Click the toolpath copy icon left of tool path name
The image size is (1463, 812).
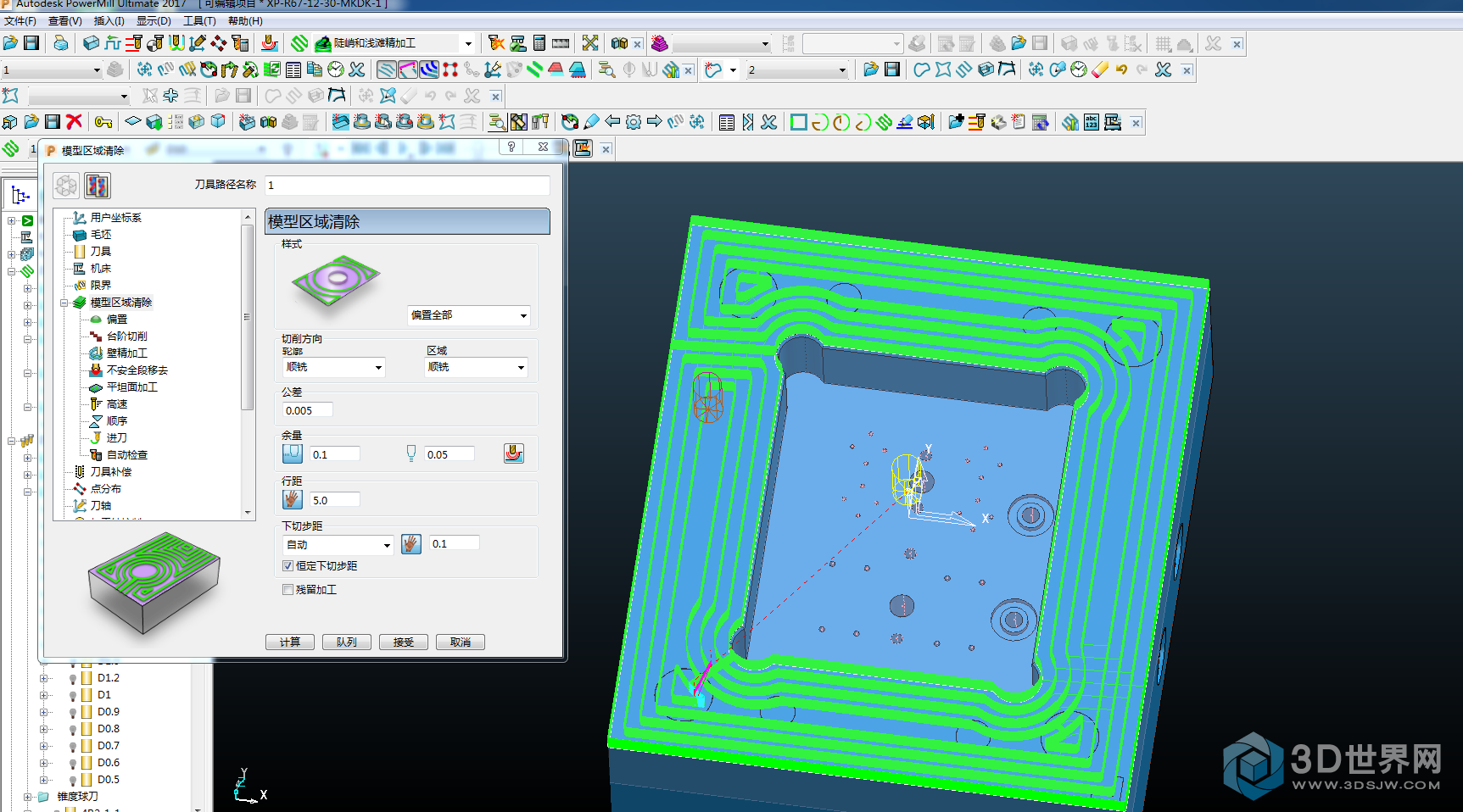click(x=98, y=186)
